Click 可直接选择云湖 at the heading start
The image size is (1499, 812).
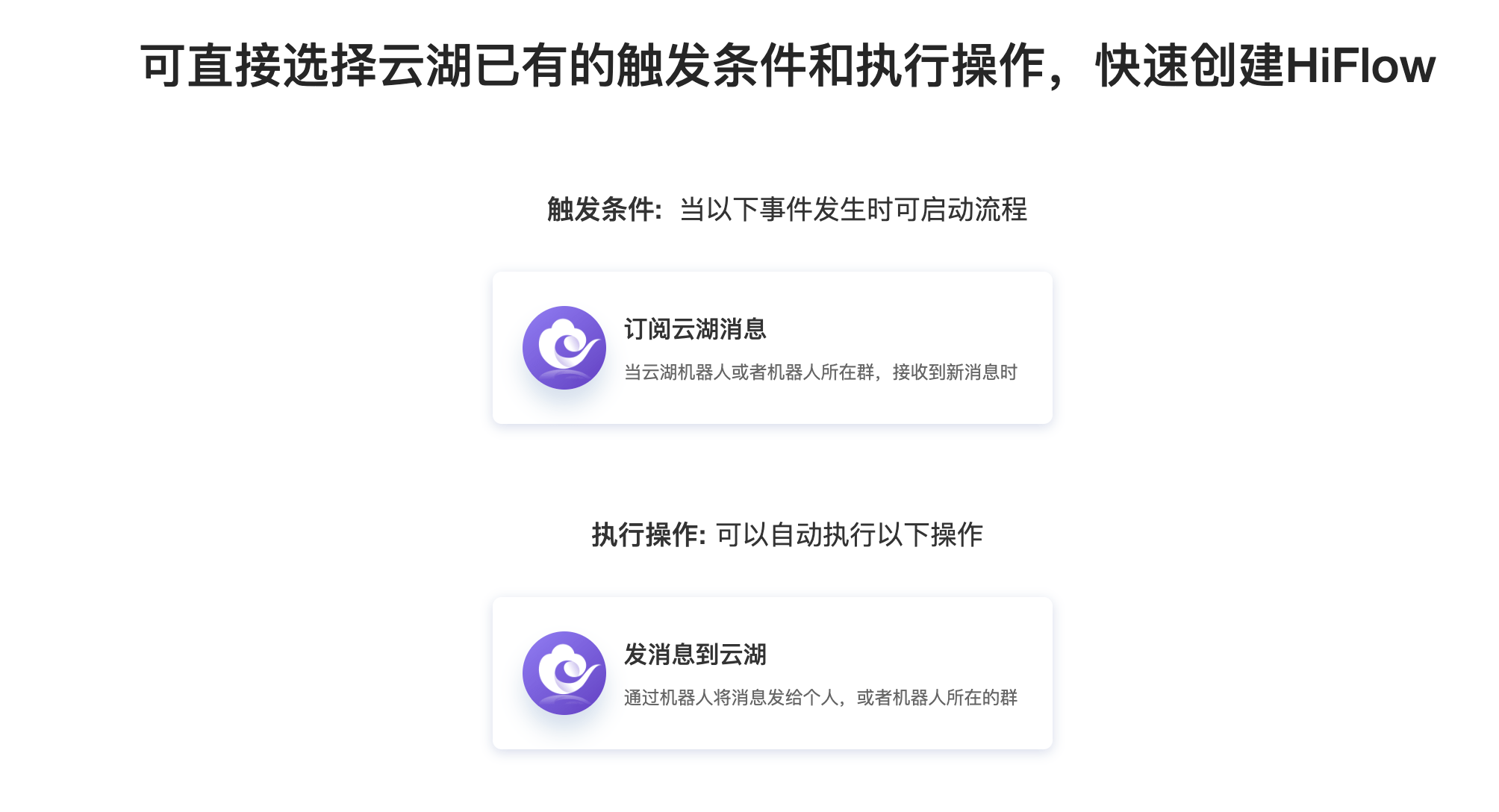tap(307, 66)
